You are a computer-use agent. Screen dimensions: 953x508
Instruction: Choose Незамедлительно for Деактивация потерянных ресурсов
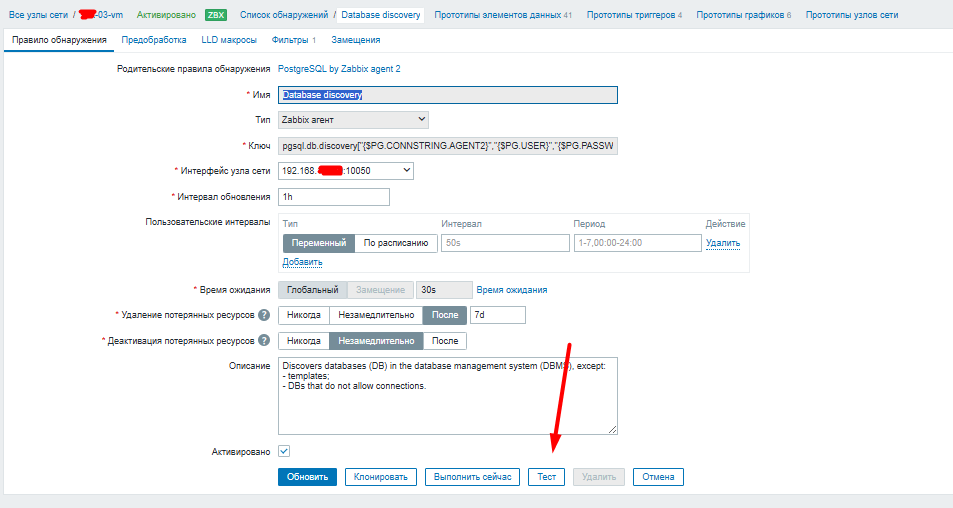[376, 341]
